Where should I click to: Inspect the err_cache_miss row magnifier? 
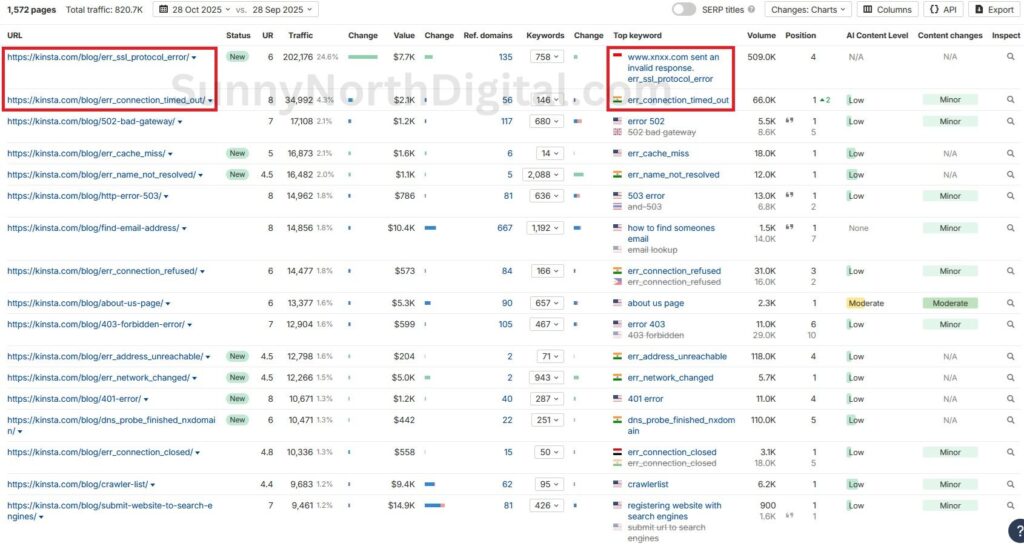(x=1010, y=153)
